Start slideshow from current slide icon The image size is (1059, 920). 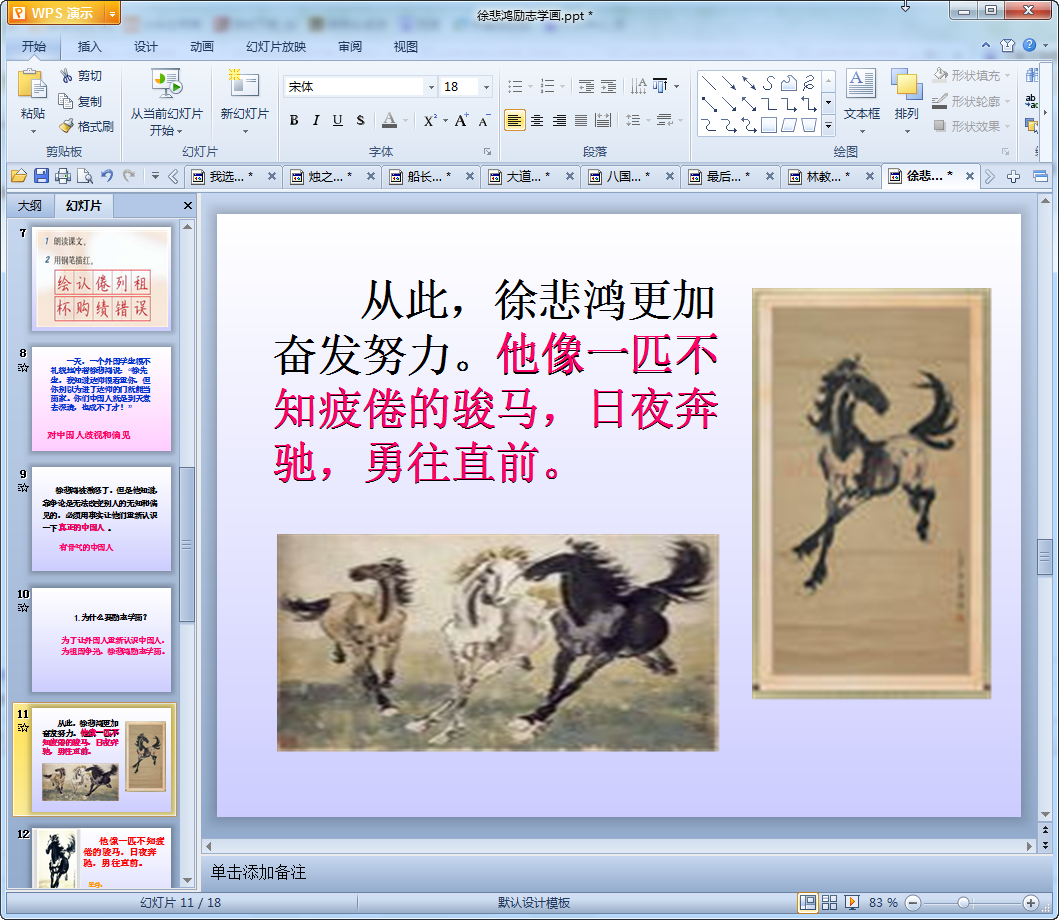[166, 84]
